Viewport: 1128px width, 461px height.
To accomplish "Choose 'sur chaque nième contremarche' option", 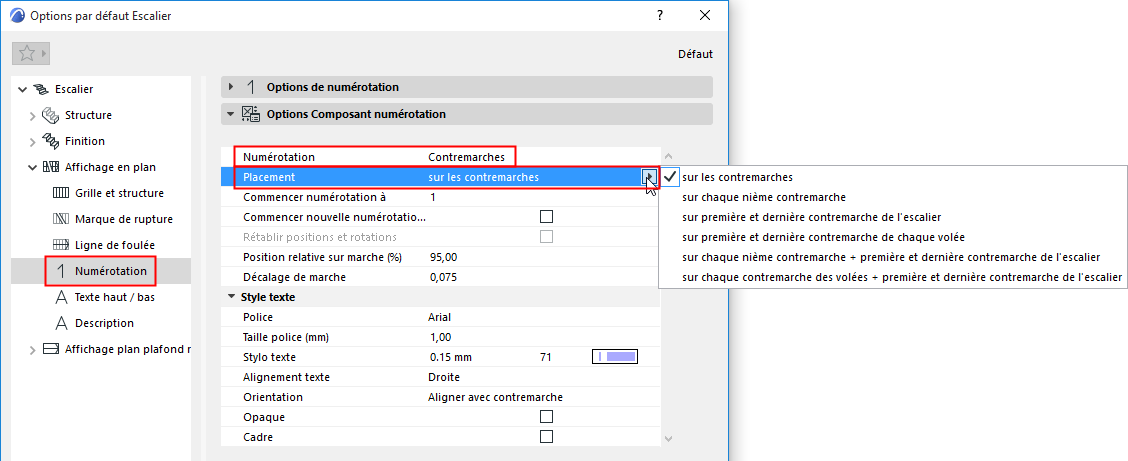I will [x=763, y=197].
